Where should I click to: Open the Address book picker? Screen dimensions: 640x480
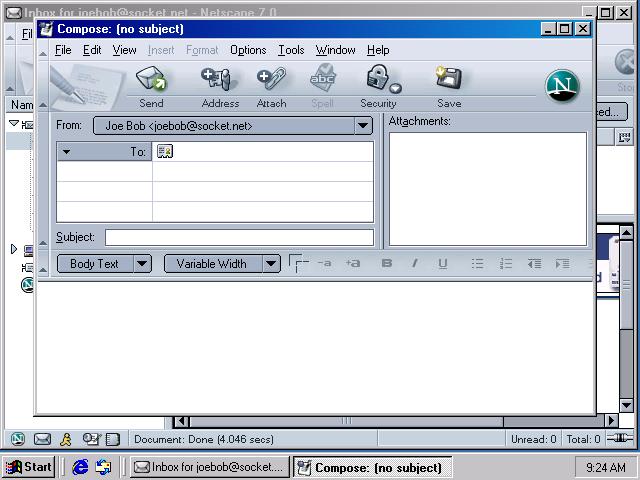pos(220,87)
